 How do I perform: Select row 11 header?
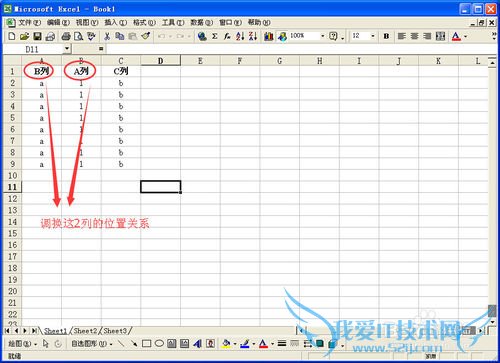coord(12,187)
